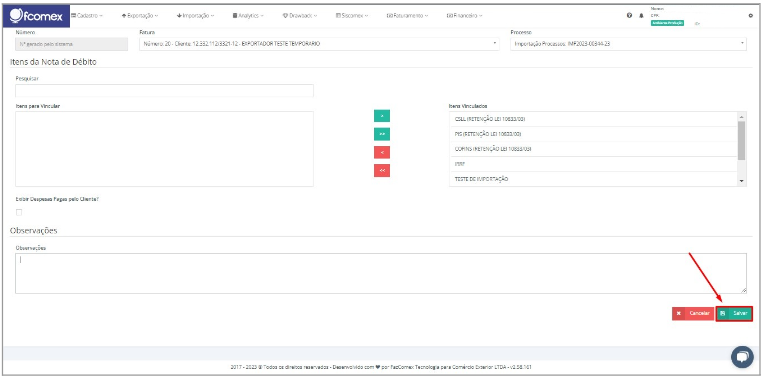Screen dimensions: 762x378
Task: Toggle Exibir Despesas Pagas pelo Cliente checkbox
Action: (19, 212)
